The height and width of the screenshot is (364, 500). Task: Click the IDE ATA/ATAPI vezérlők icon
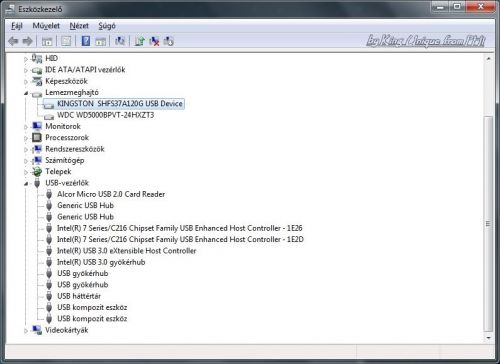(37, 70)
